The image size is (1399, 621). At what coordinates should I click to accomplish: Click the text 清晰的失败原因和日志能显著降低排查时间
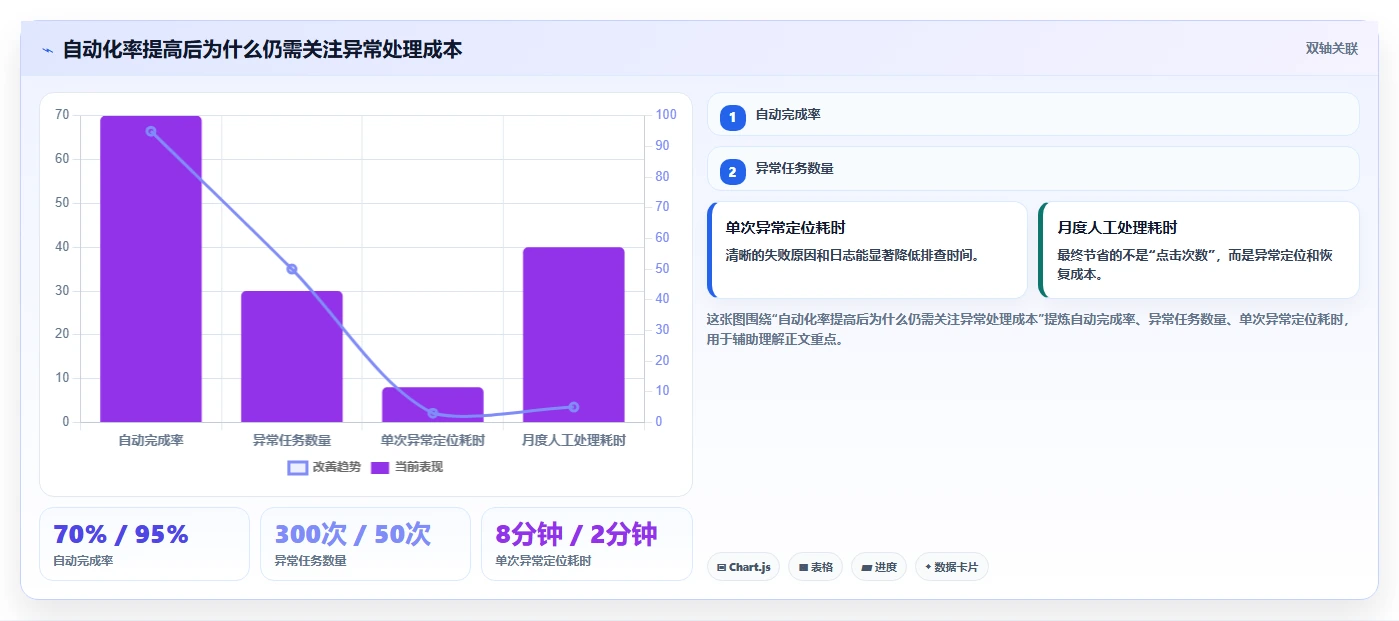(x=854, y=255)
